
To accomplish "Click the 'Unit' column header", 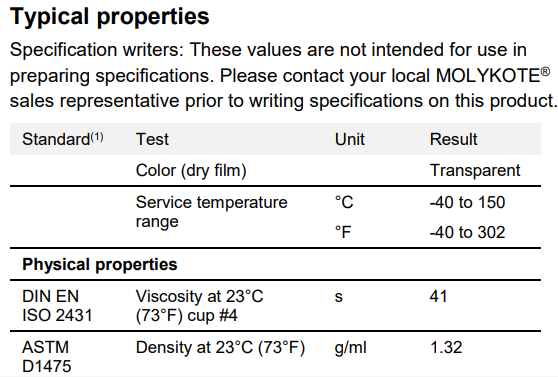I will click(x=349, y=139).
